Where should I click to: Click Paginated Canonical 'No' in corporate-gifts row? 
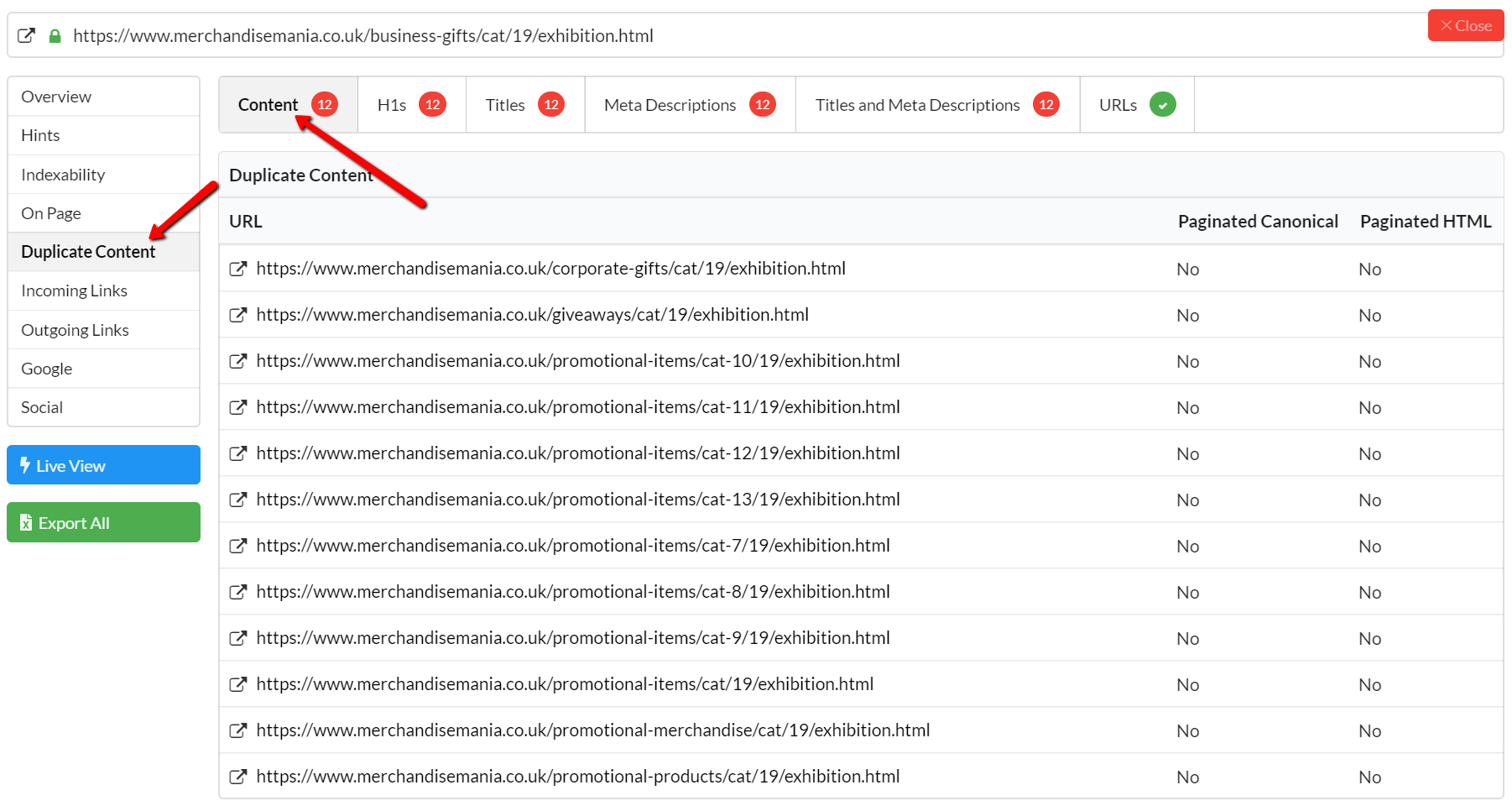point(1187,270)
